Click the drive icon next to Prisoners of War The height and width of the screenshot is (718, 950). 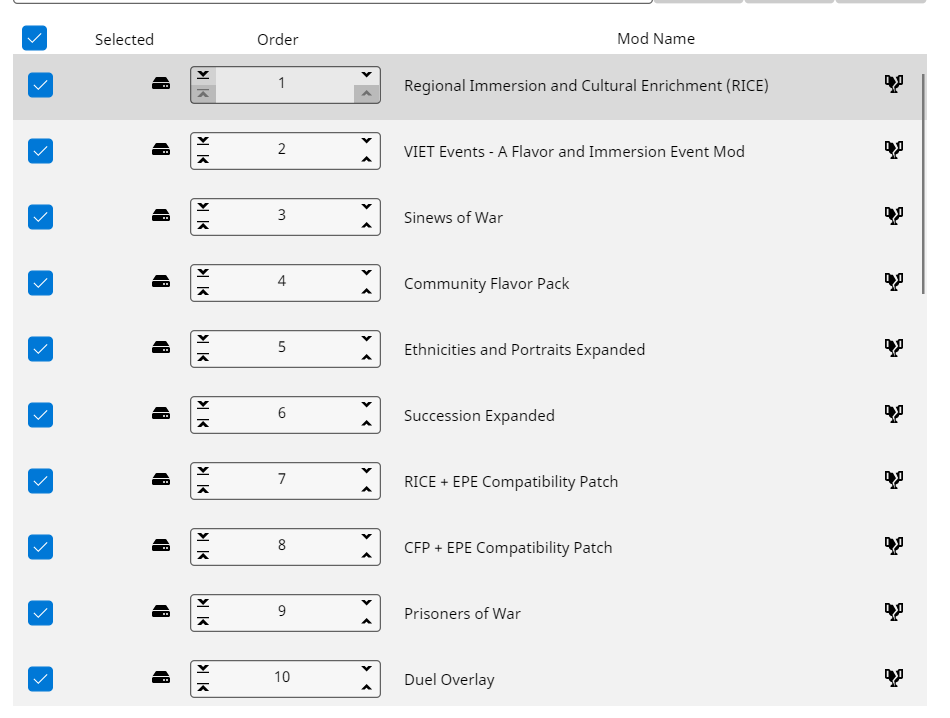(x=161, y=612)
